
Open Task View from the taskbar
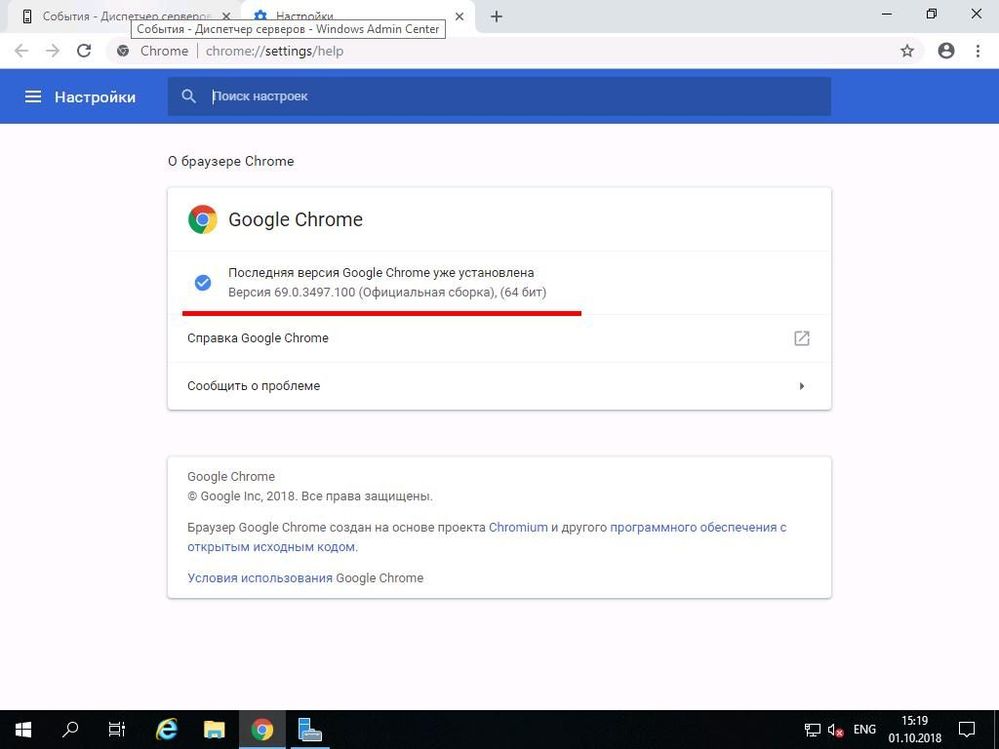tap(117, 729)
